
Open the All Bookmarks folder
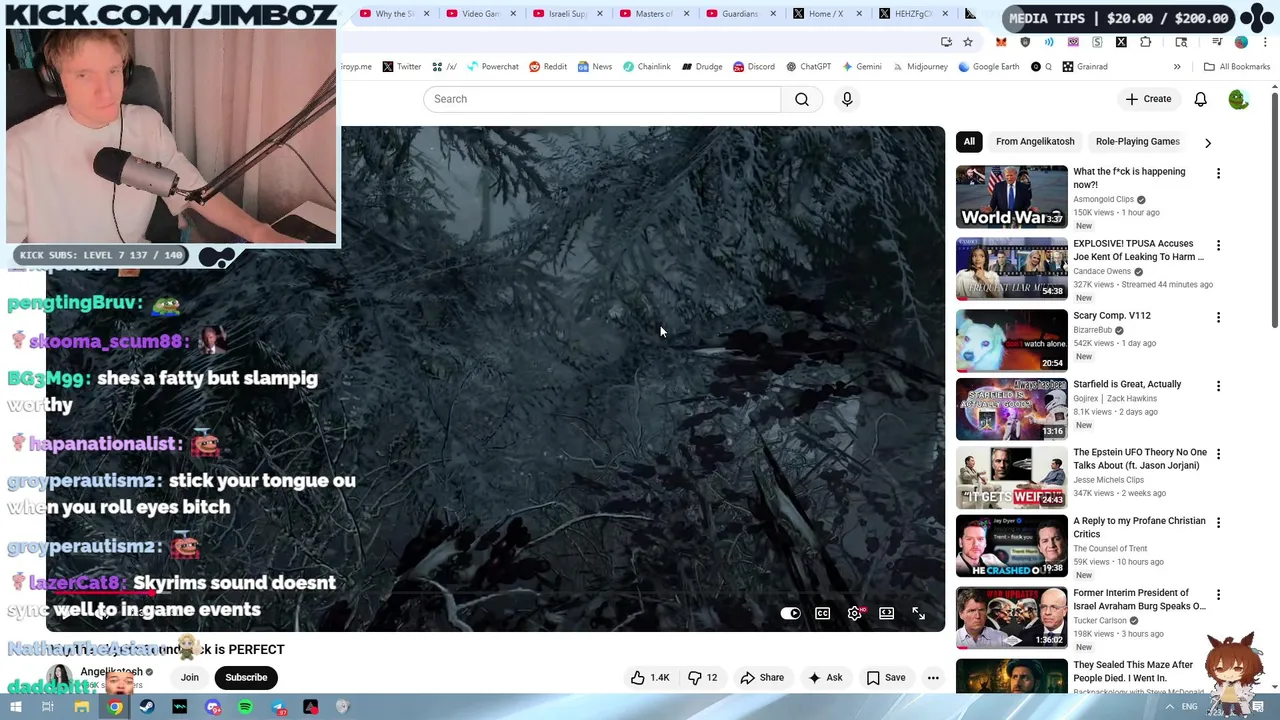coord(1237,67)
